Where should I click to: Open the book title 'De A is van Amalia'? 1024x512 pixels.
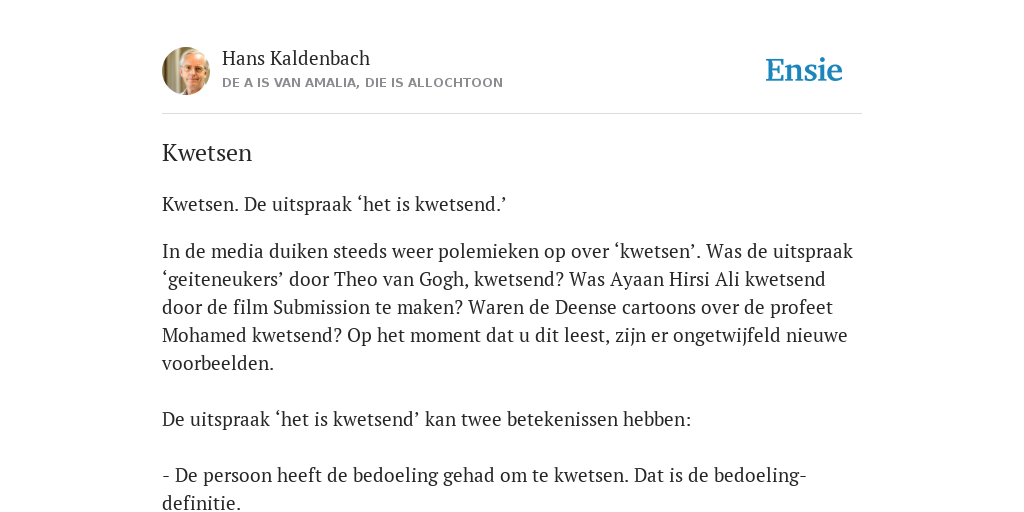pos(362,83)
